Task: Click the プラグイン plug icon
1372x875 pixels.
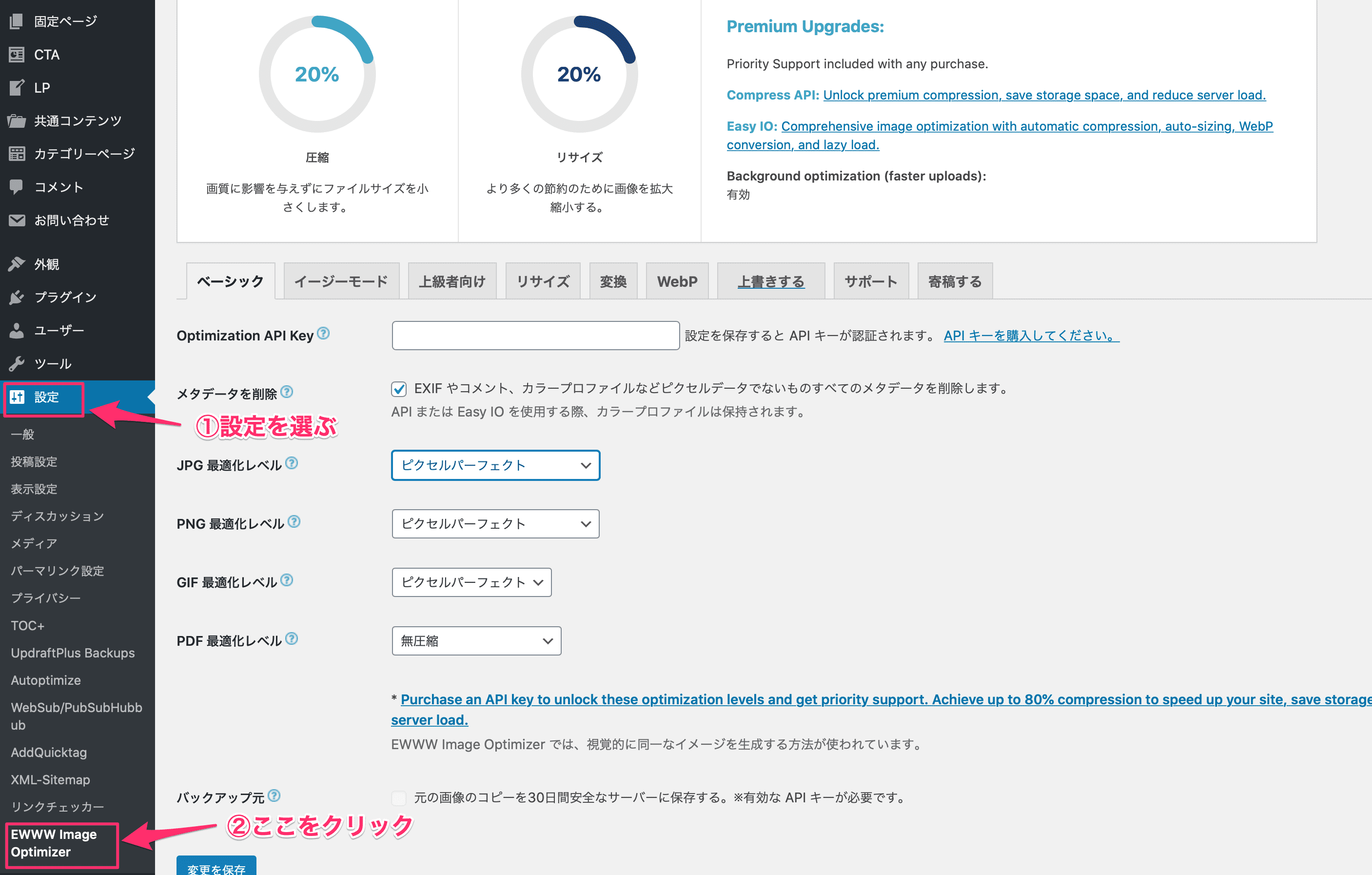Action: [x=17, y=297]
